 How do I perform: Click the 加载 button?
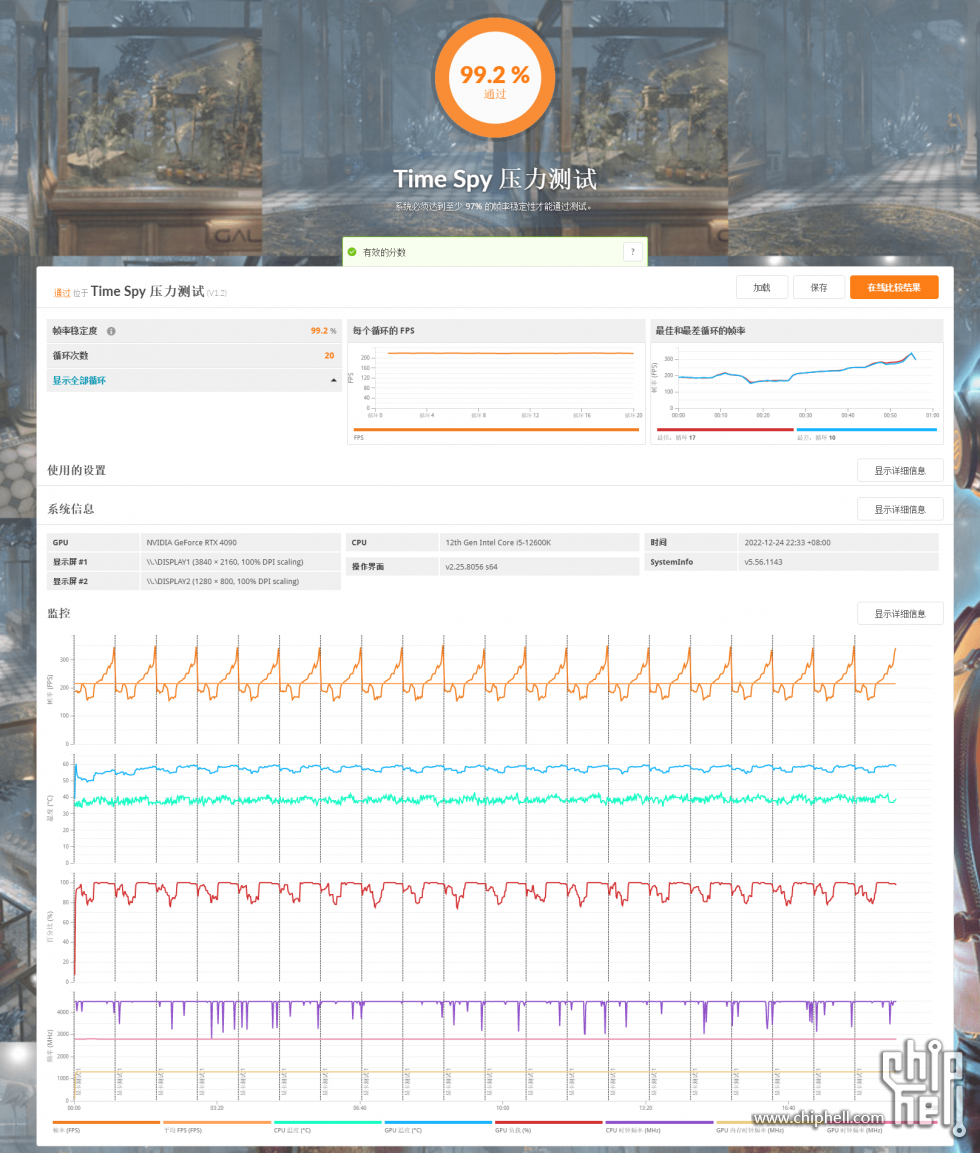point(762,288)
